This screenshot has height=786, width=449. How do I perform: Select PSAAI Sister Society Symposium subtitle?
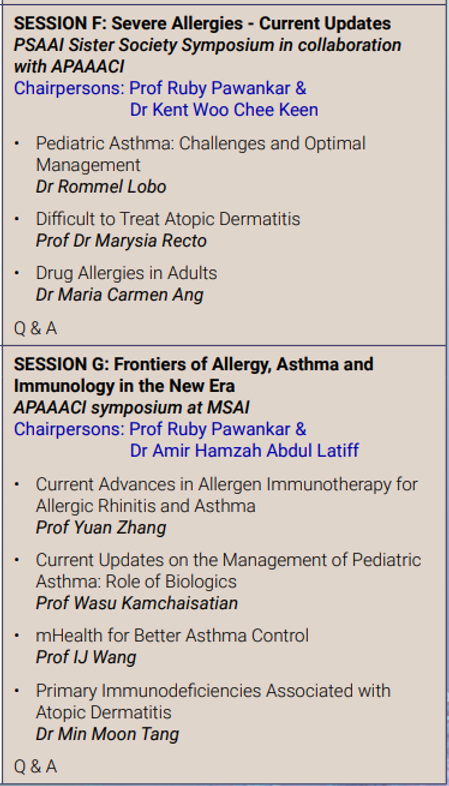tap(207, 55)
